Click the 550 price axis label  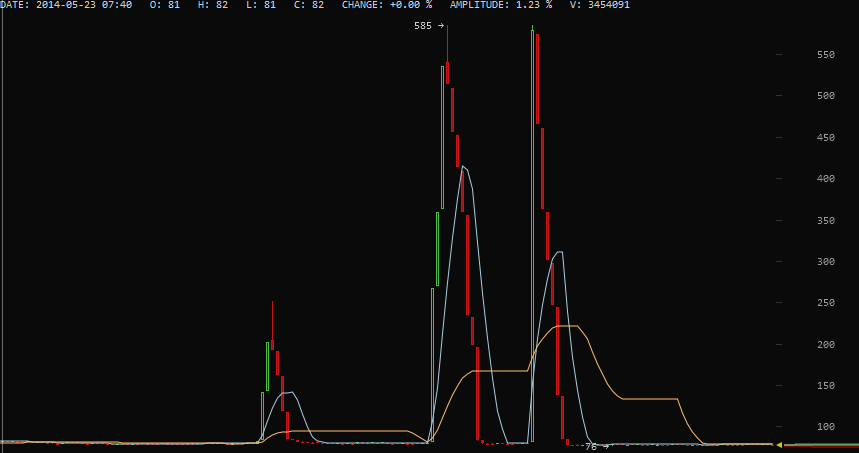[826, 55]
